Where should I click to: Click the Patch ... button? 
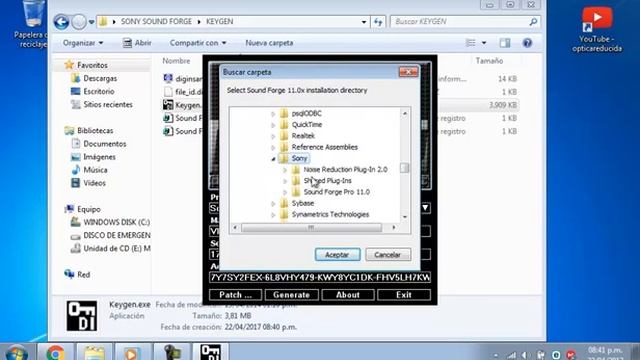(x=236, y=295)
